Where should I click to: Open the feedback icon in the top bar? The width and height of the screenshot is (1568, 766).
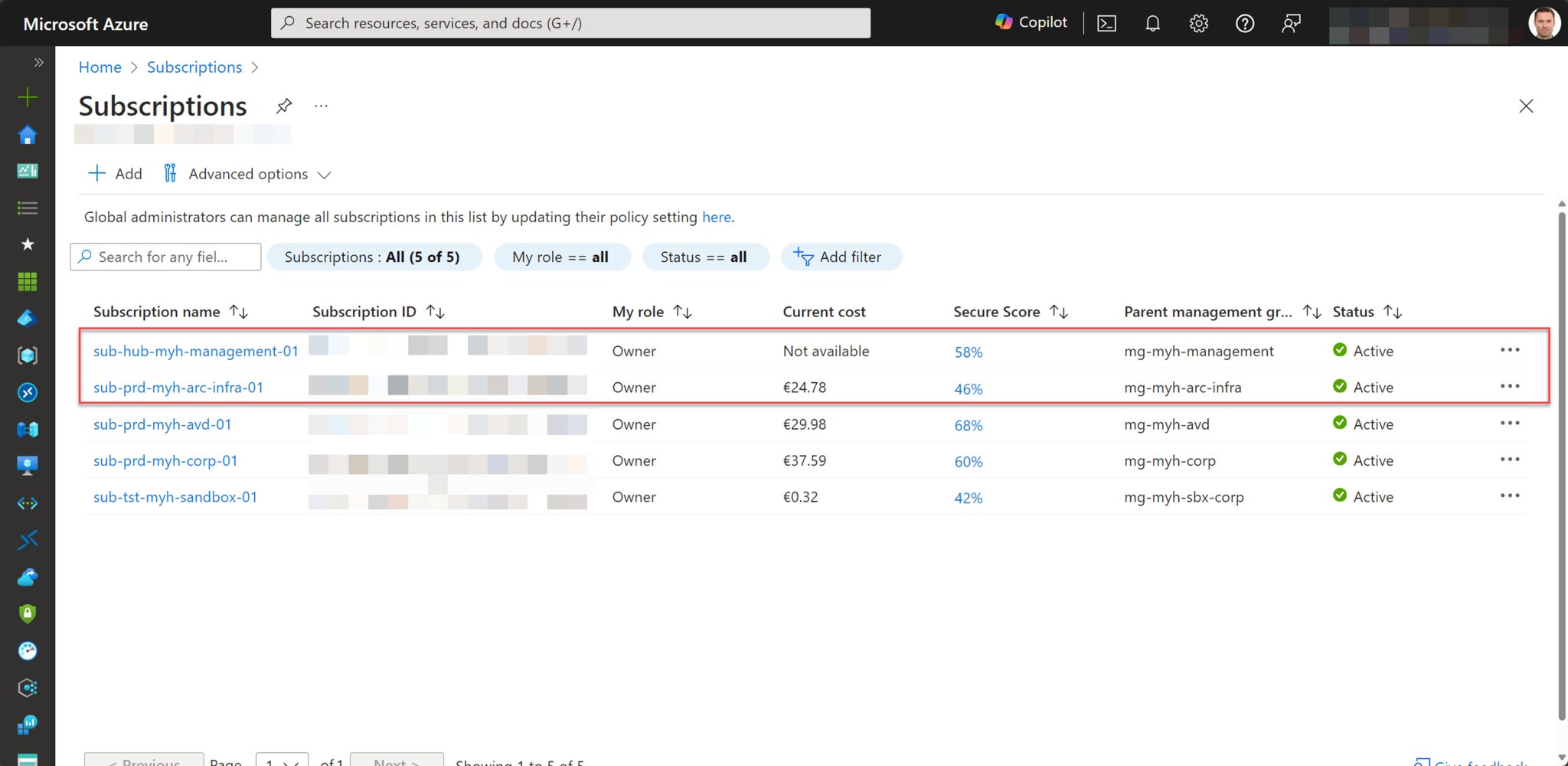tap(1292, 23)
